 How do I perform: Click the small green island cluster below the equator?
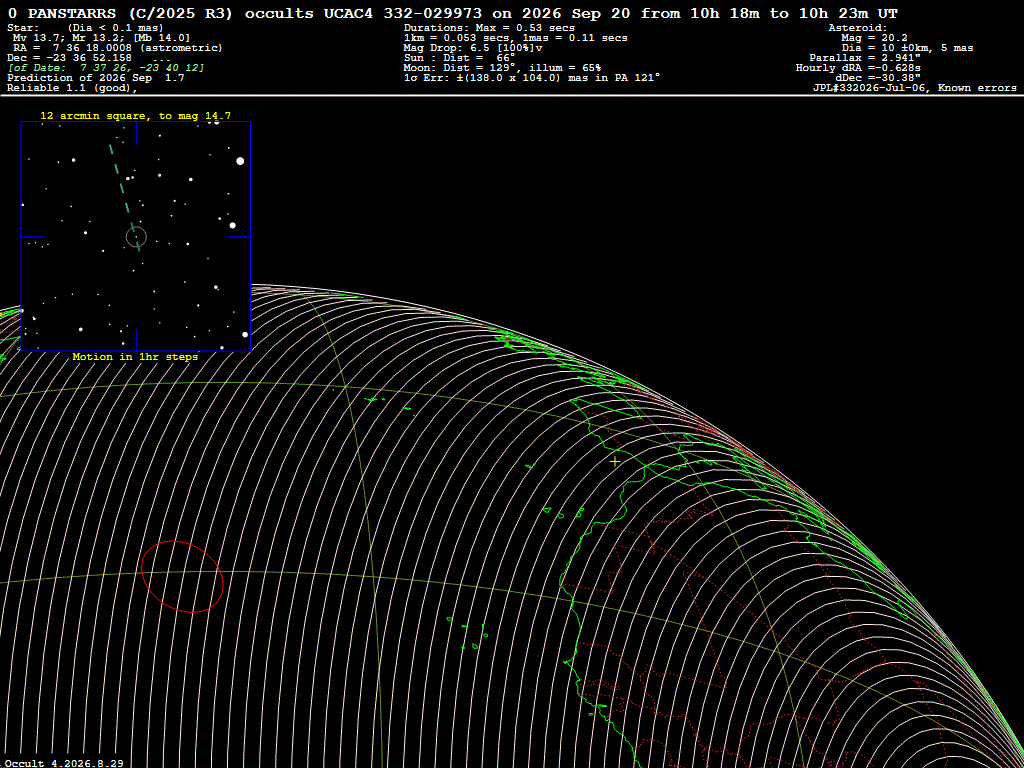click(x=469, y=632)
